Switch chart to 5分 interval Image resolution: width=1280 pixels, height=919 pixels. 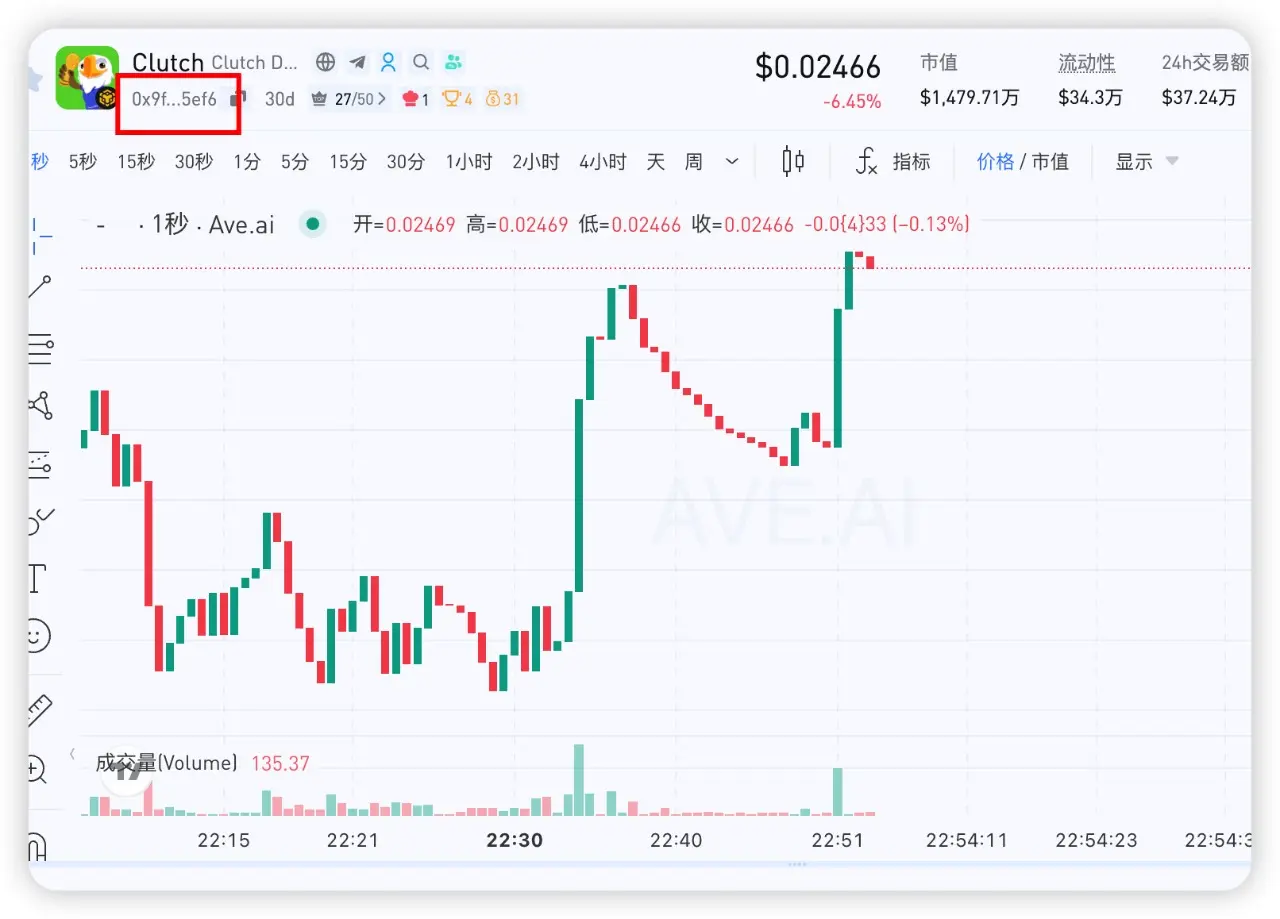[x=295, y=161]
